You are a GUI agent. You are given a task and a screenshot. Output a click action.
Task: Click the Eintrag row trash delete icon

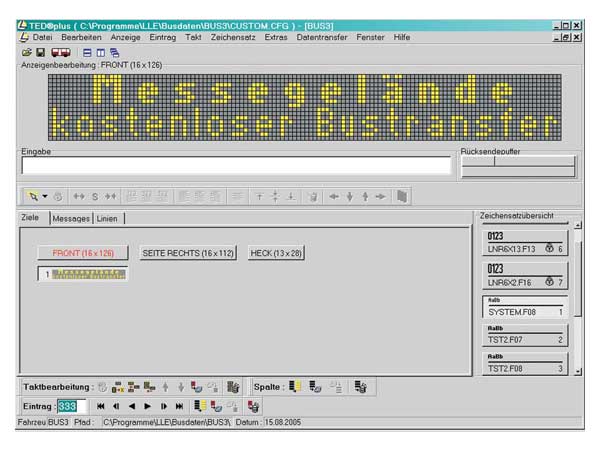253,406
